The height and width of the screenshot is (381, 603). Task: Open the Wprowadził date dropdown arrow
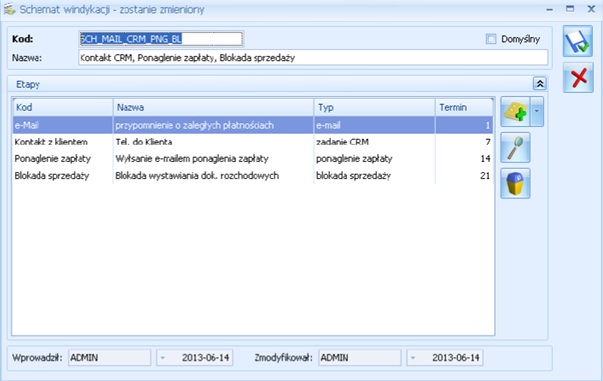tap(163, 358)
